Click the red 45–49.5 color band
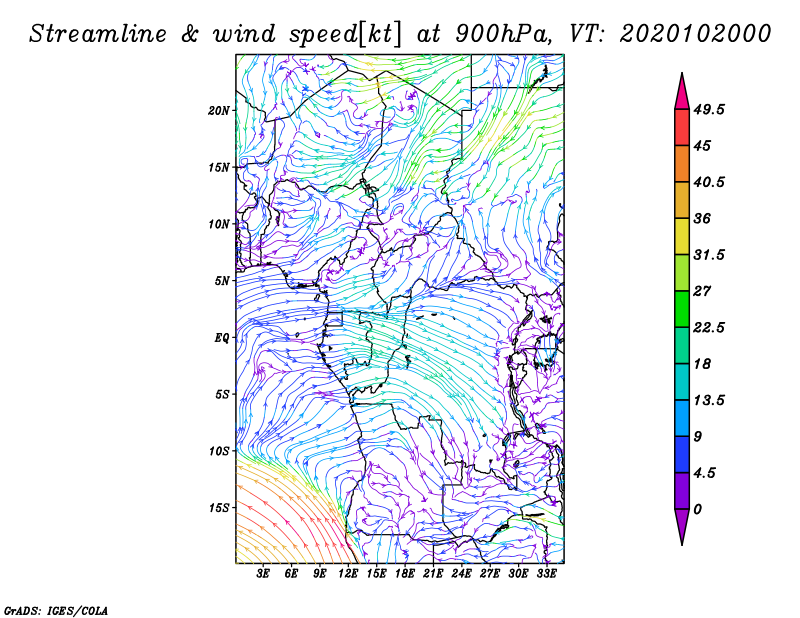The width and height of the screenshot is (800, 618). (682, 128)
